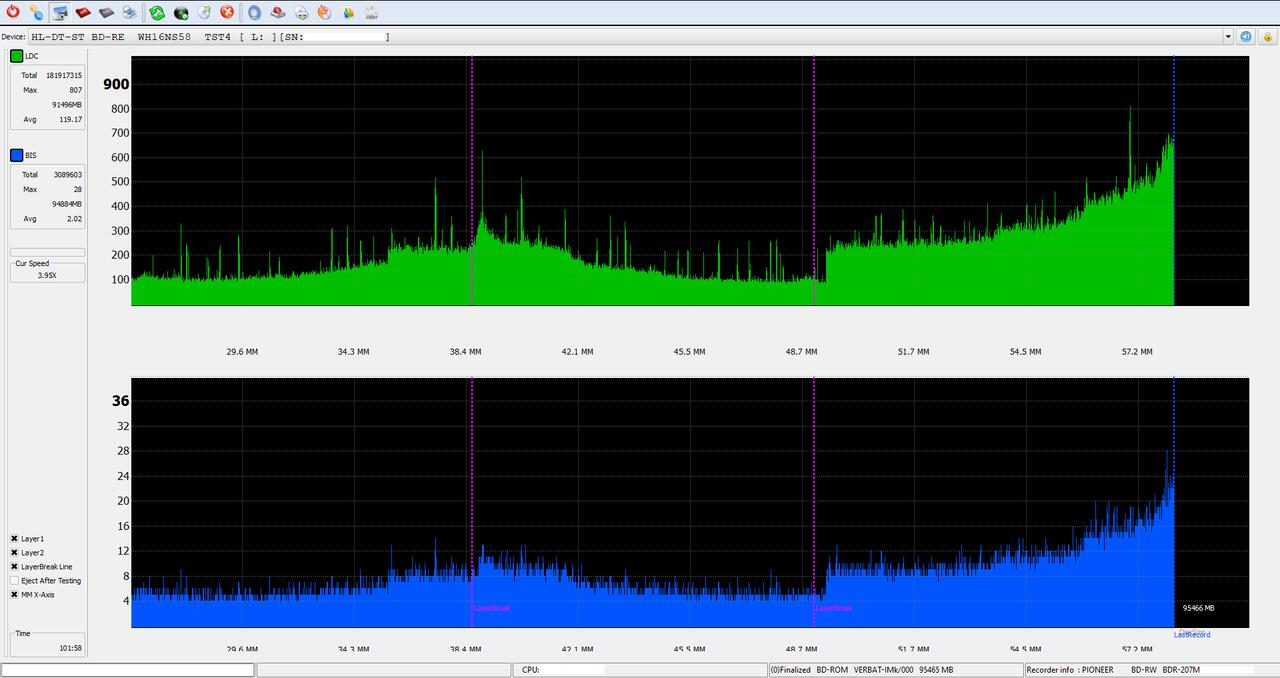Click LDC Total value 181917315
The height and width of the screenshot is (678, 1280).
pos(64,76)
